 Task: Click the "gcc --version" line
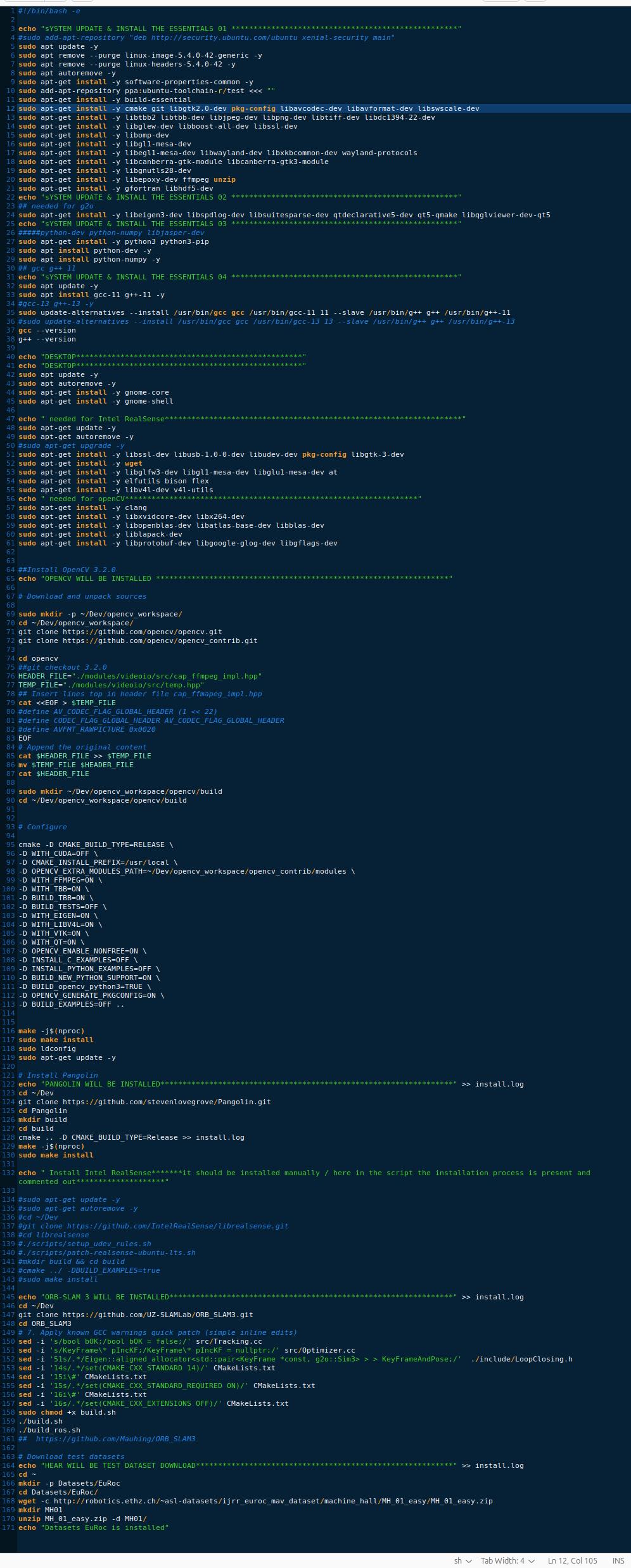[x=47, y=330]
